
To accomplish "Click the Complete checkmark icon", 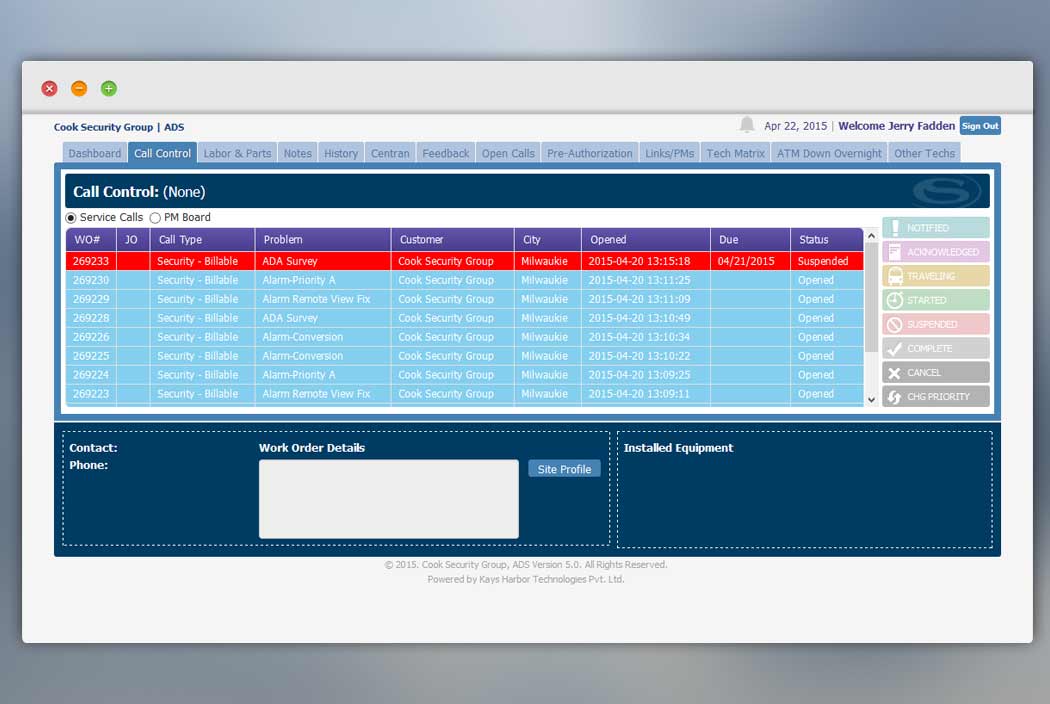I will 895,348.
